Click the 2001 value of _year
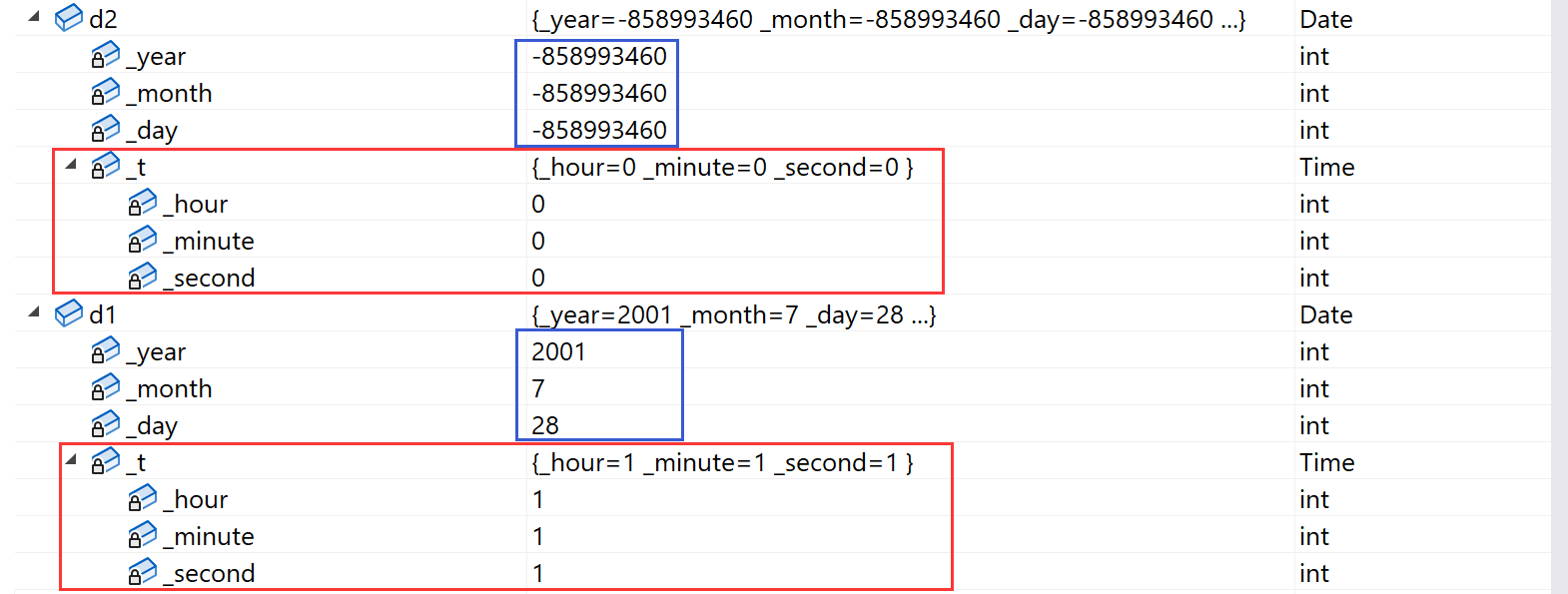The image size is (1568, 594). click(x=559, y=351)
